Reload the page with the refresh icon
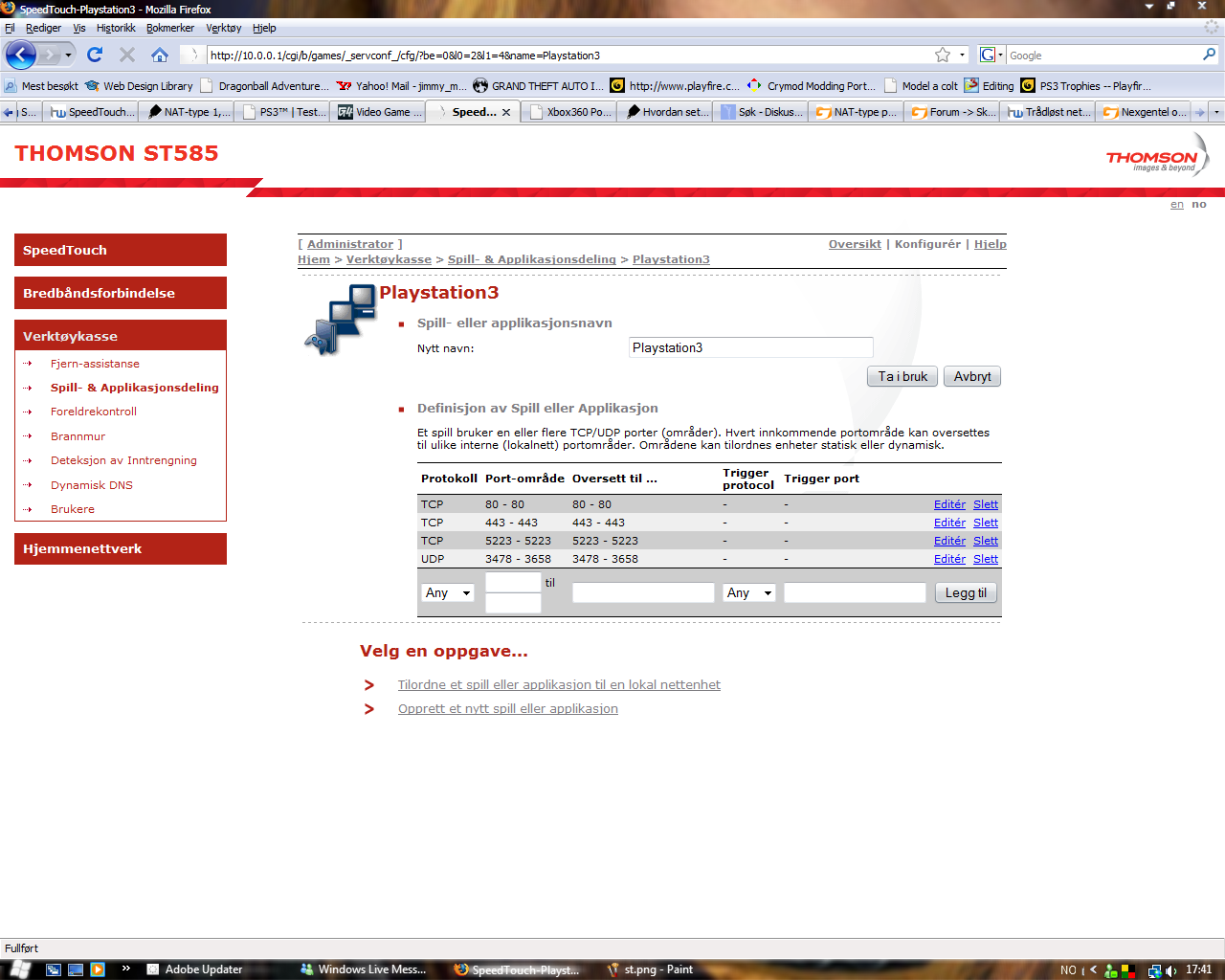The height and width of the screenshot is (980, 1225). [x=94, y=55]
